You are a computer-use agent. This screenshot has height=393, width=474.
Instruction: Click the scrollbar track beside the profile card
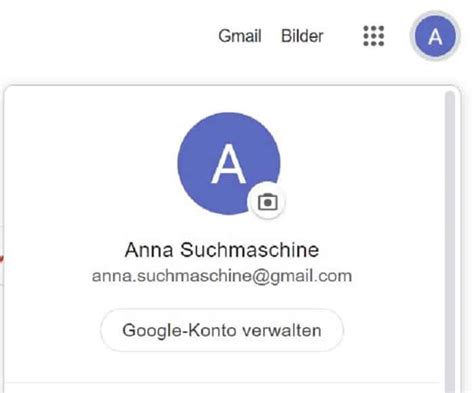coord(450,241)
